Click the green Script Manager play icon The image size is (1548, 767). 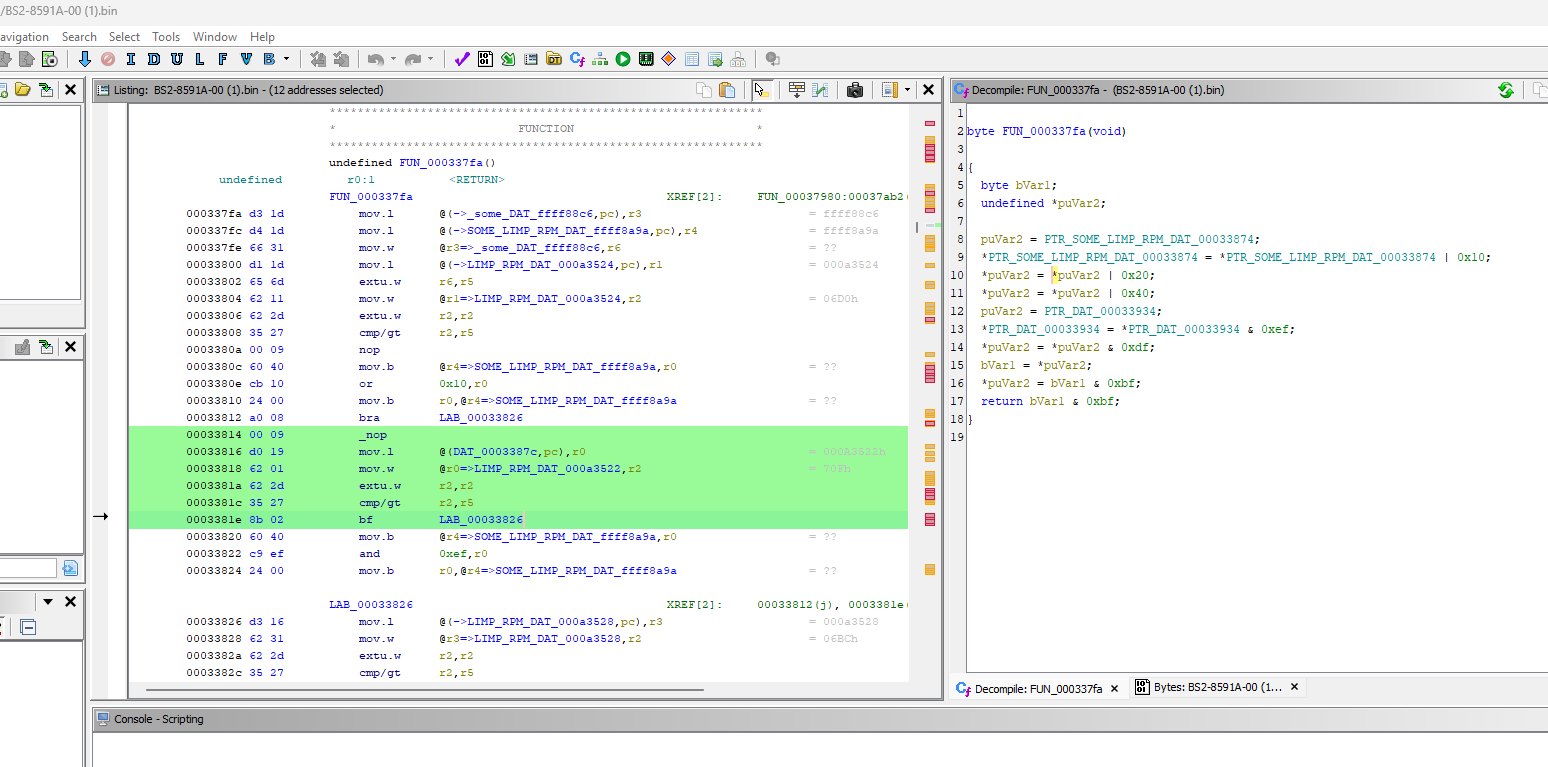tap(623, 59)
